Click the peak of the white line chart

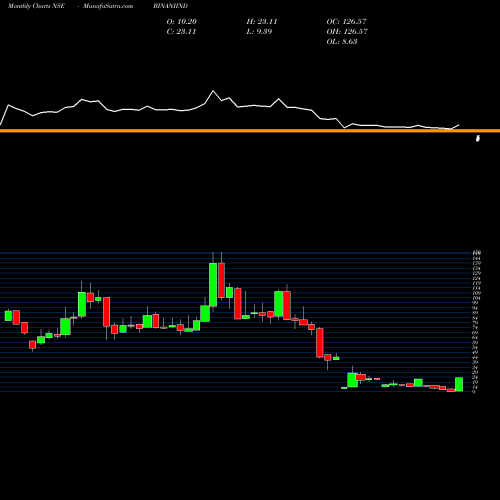(213, 91)
